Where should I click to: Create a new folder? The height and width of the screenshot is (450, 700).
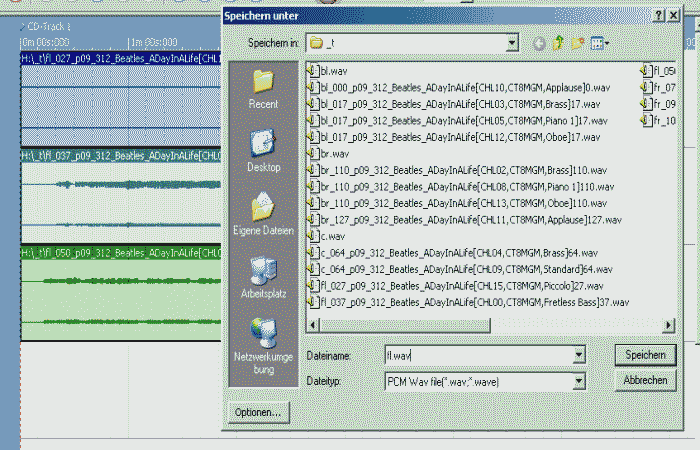pyautogui.click(x=578, y=43)
